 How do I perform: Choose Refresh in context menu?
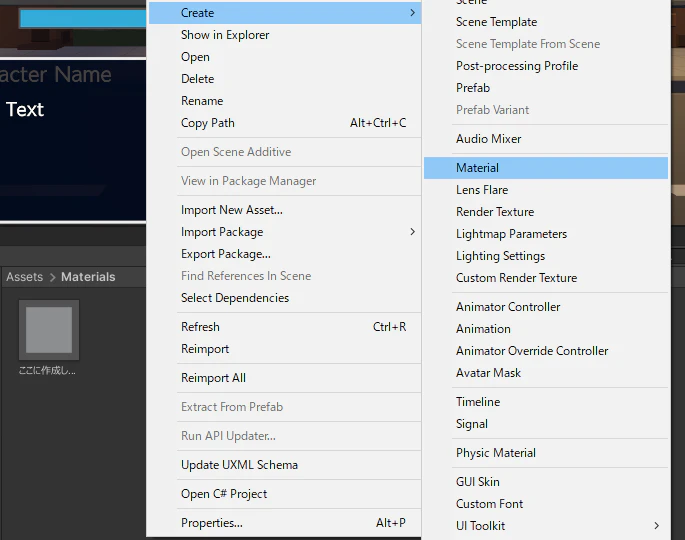tap(284, 327)
